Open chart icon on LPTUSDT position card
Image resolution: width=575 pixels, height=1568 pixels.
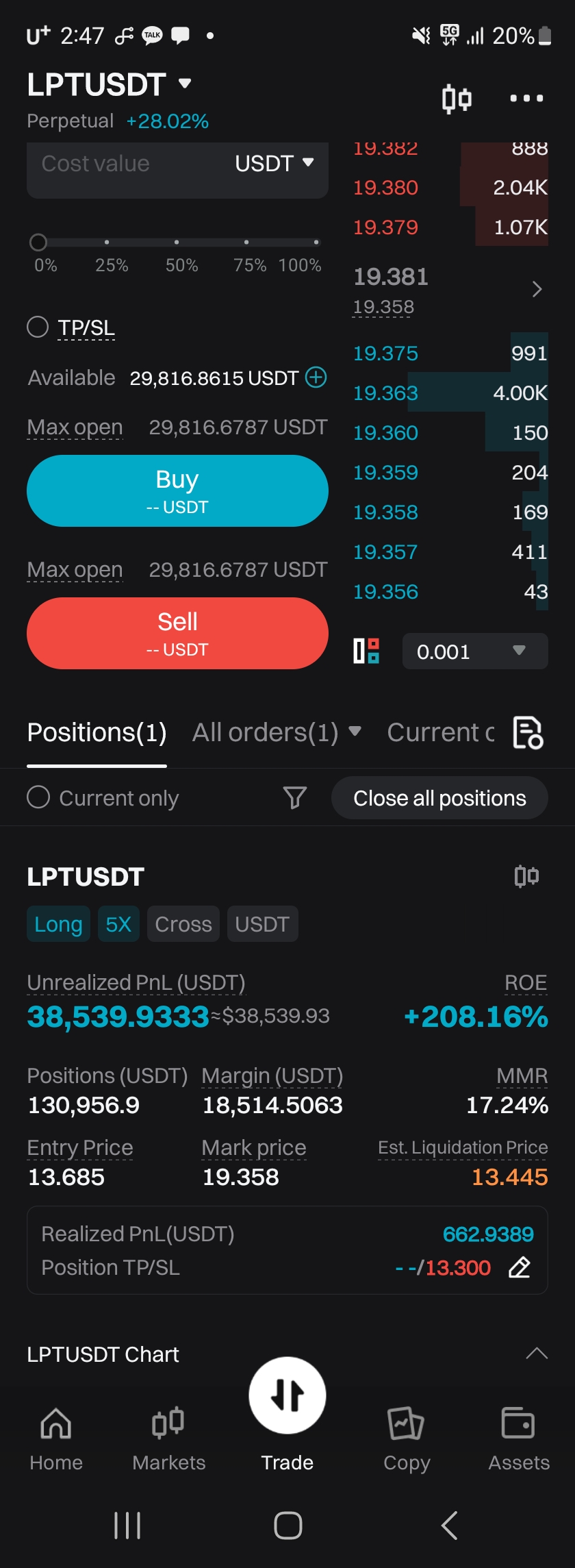point(526,876)
